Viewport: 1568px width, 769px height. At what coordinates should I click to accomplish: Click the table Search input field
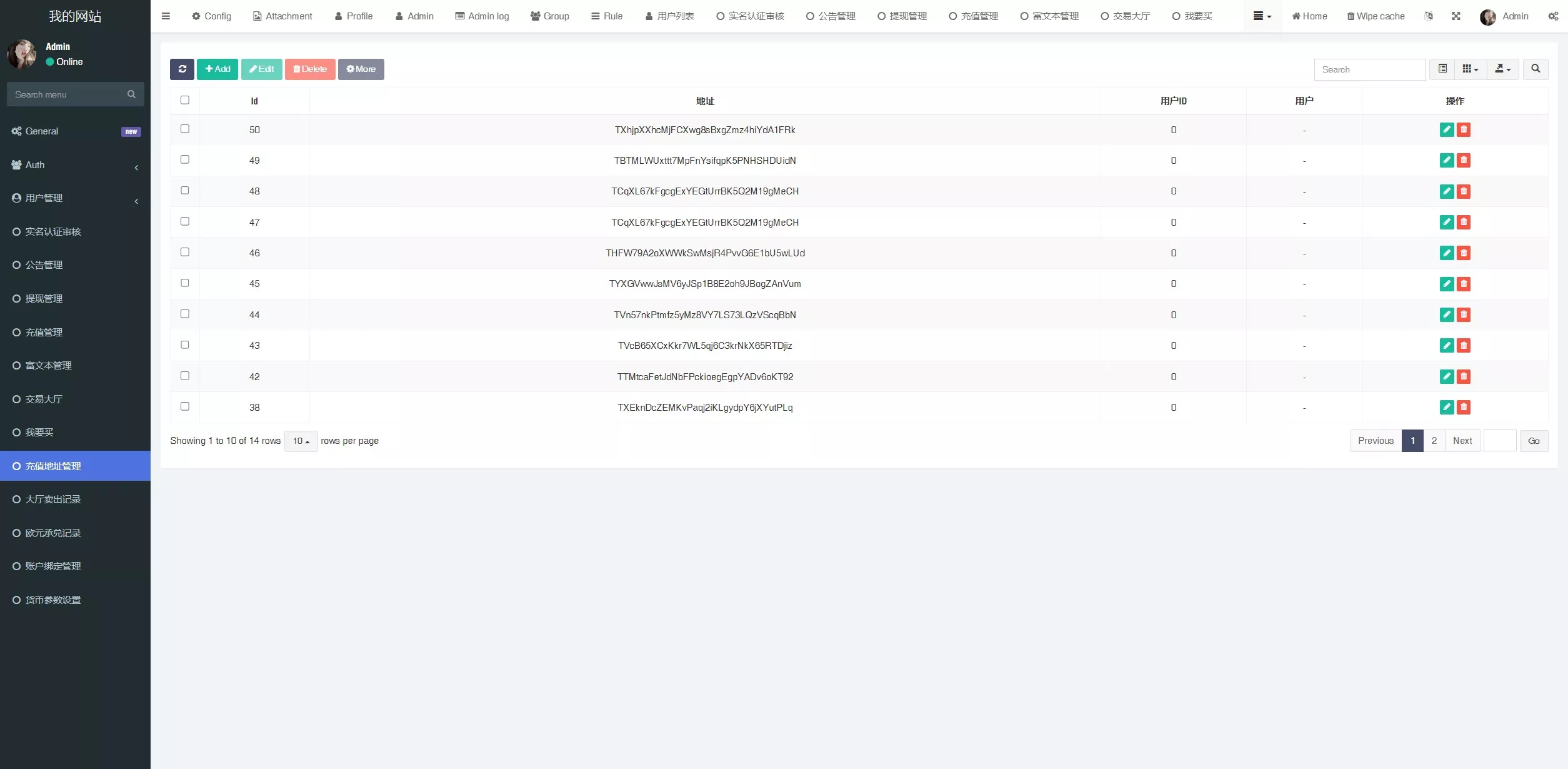pos(1369,69)
